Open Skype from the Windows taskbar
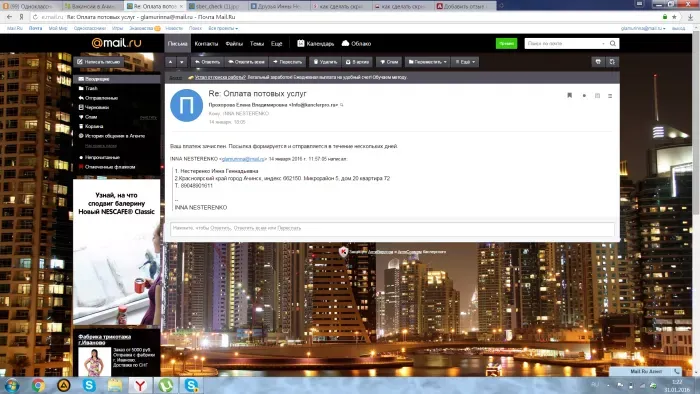Viewport: 700px width, 394px height. pyautogui.click(x=89, y=385)
